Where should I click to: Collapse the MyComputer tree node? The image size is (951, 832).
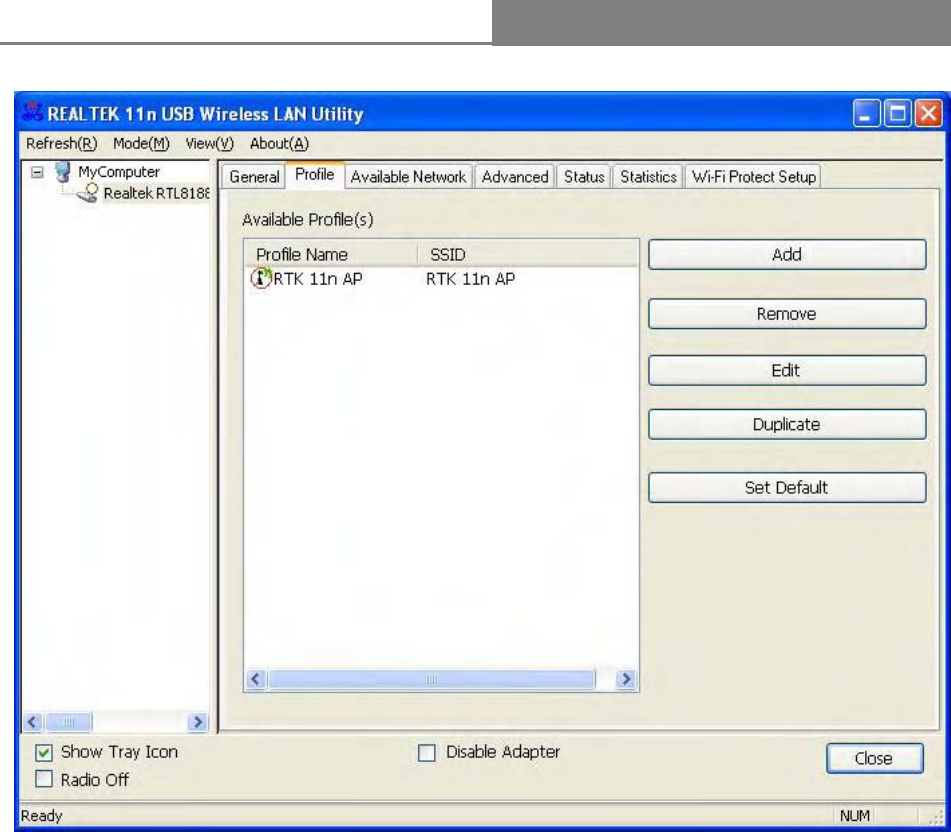pos(38,172)
